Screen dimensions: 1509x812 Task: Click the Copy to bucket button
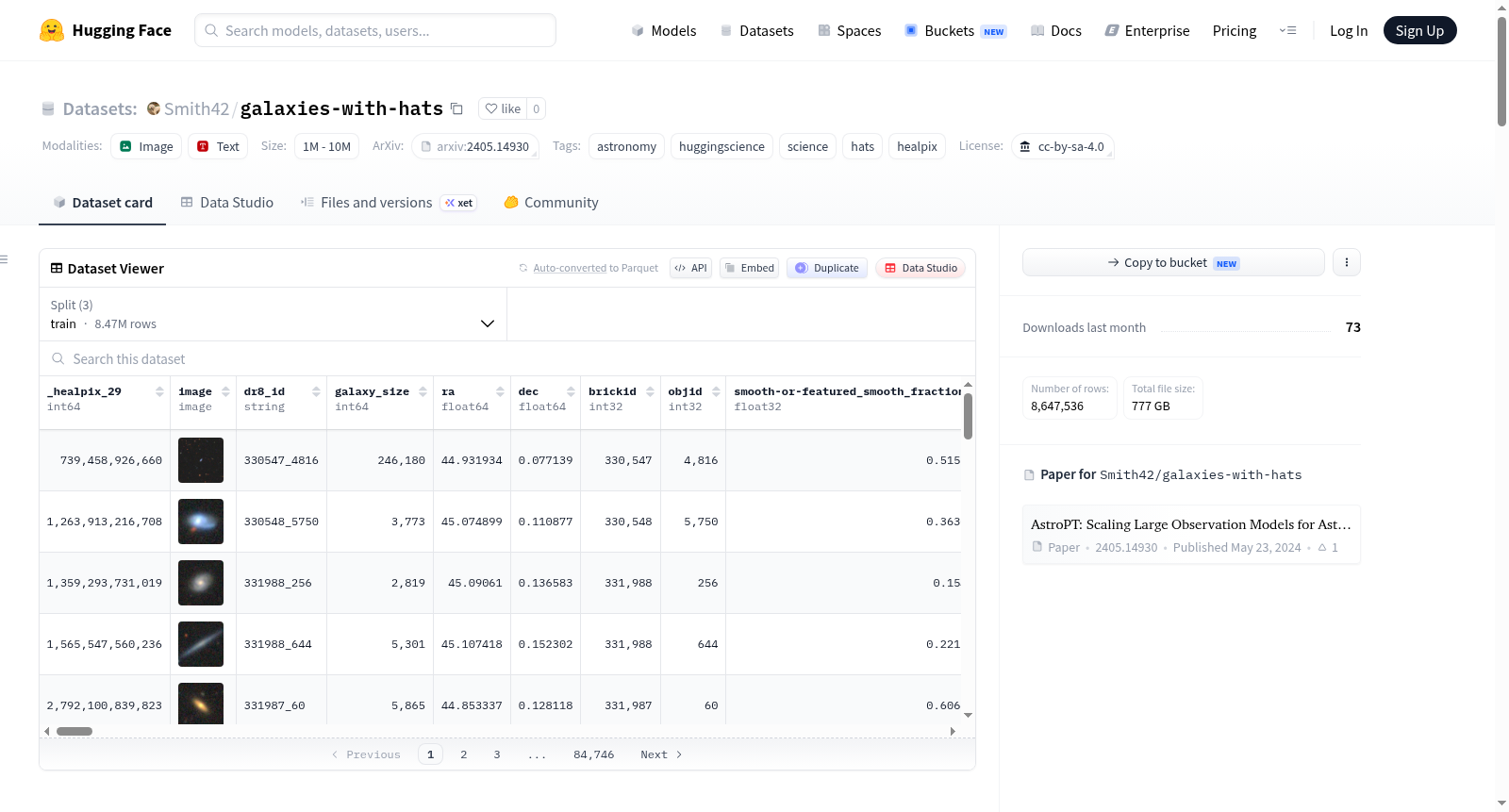coord(1173,262)
